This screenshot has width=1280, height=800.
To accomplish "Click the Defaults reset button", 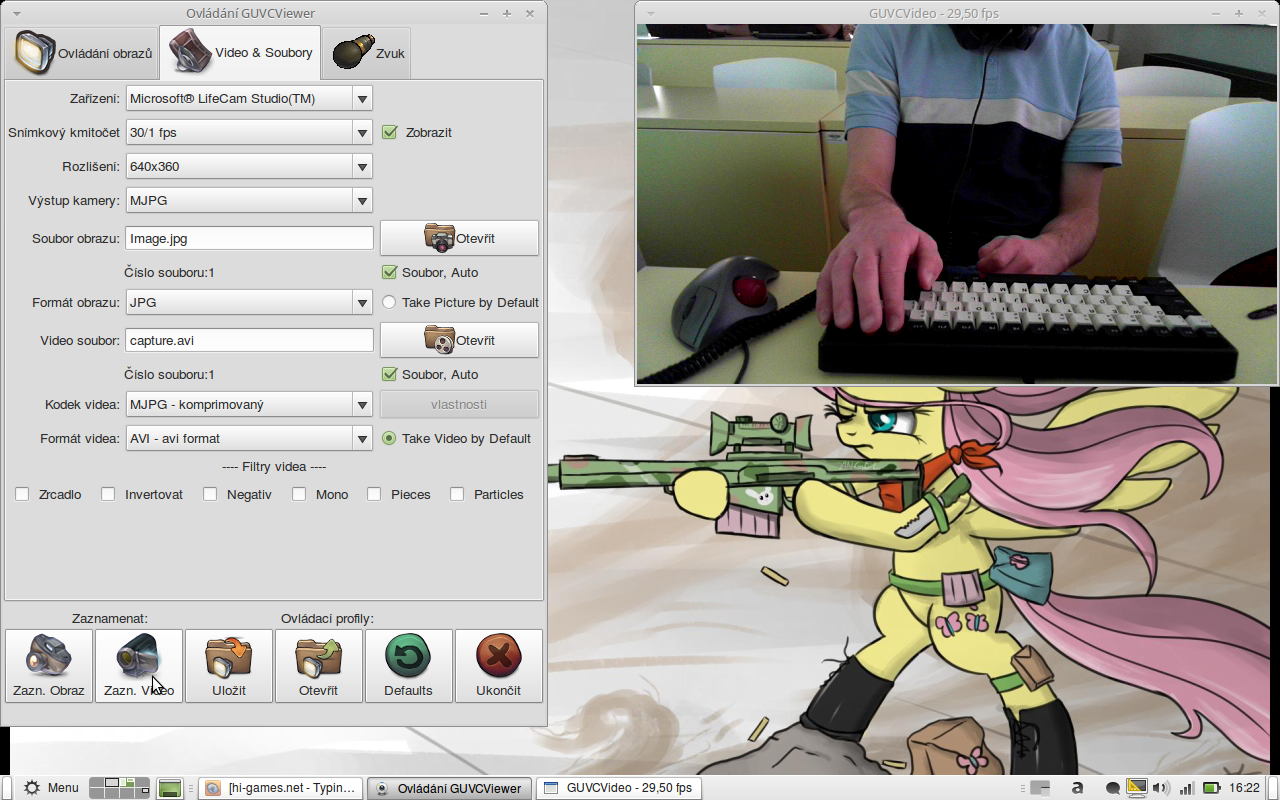I will point(409,666).
